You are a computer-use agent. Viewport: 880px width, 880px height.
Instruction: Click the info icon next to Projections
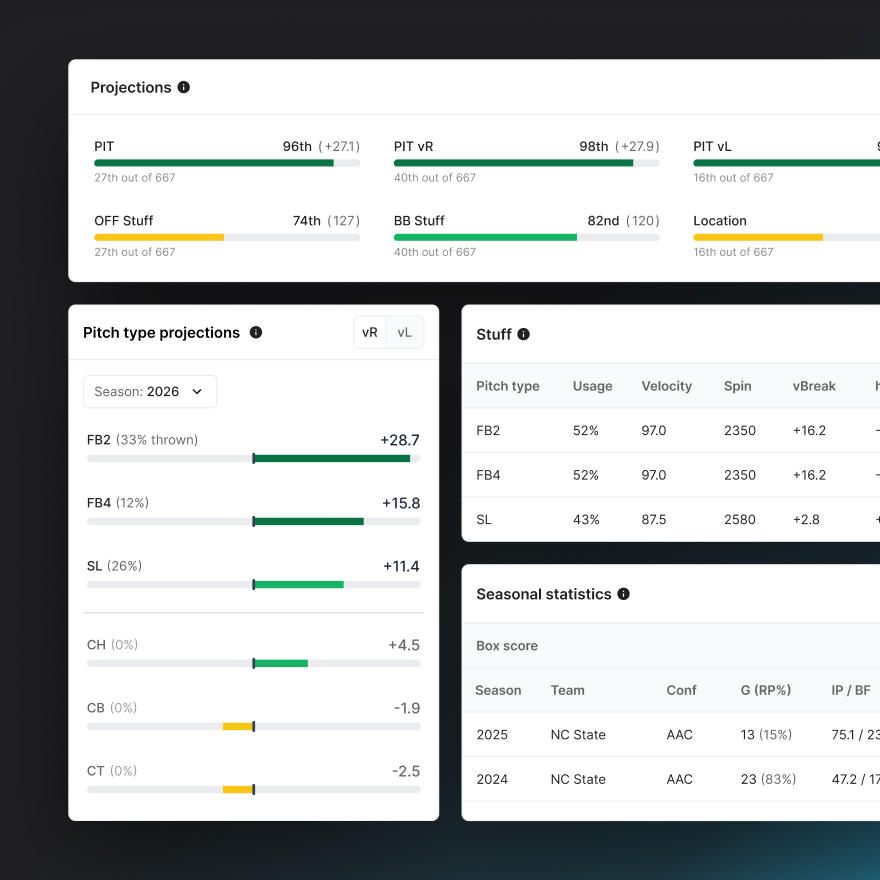(183, 87)
